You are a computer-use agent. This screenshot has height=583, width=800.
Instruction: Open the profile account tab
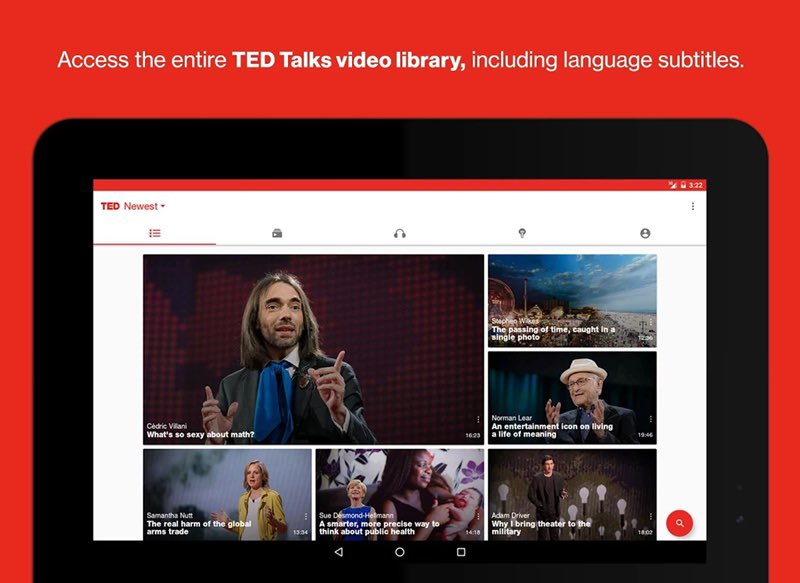click(645, 233)
